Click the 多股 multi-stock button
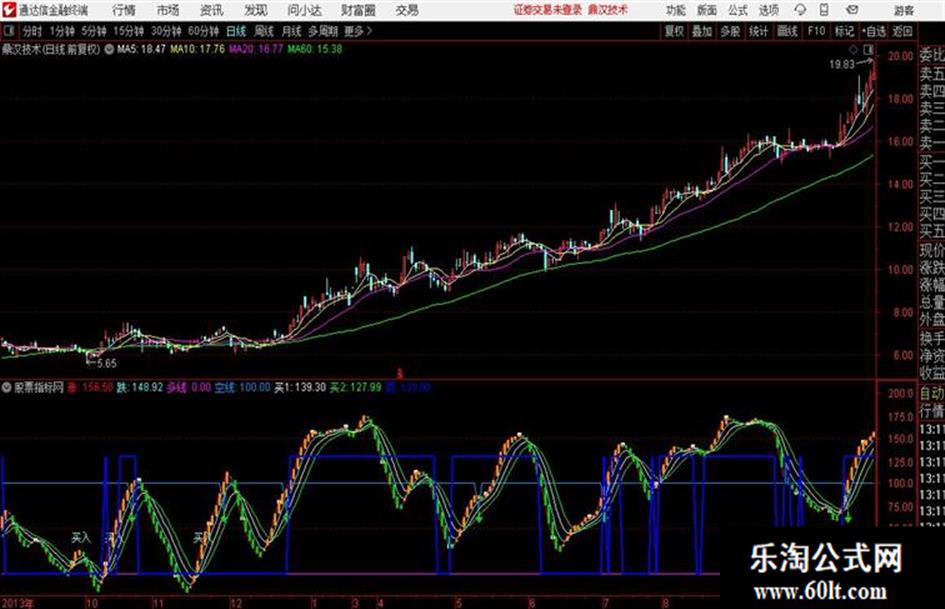Viewport: 945px width, 609px height. (x=730, y=31)
